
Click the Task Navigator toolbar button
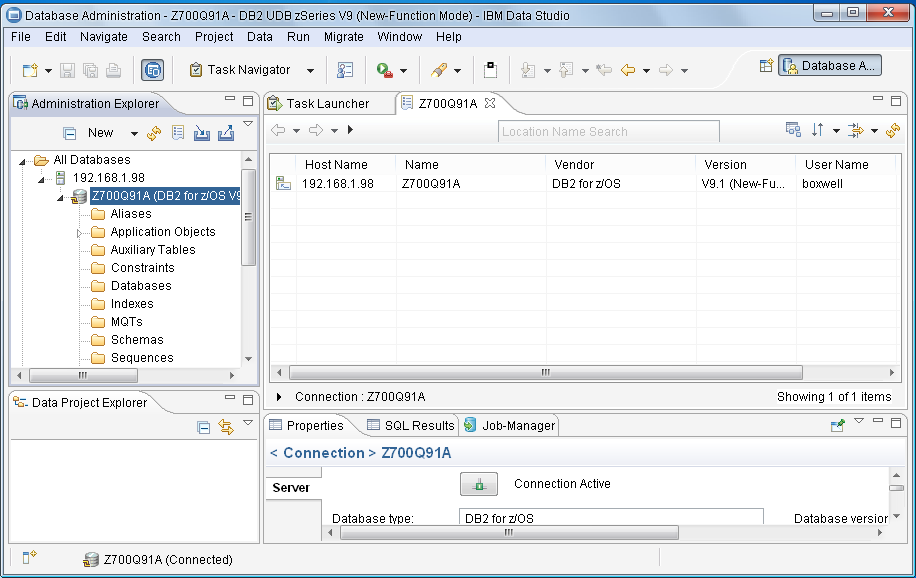click(239, 70)
